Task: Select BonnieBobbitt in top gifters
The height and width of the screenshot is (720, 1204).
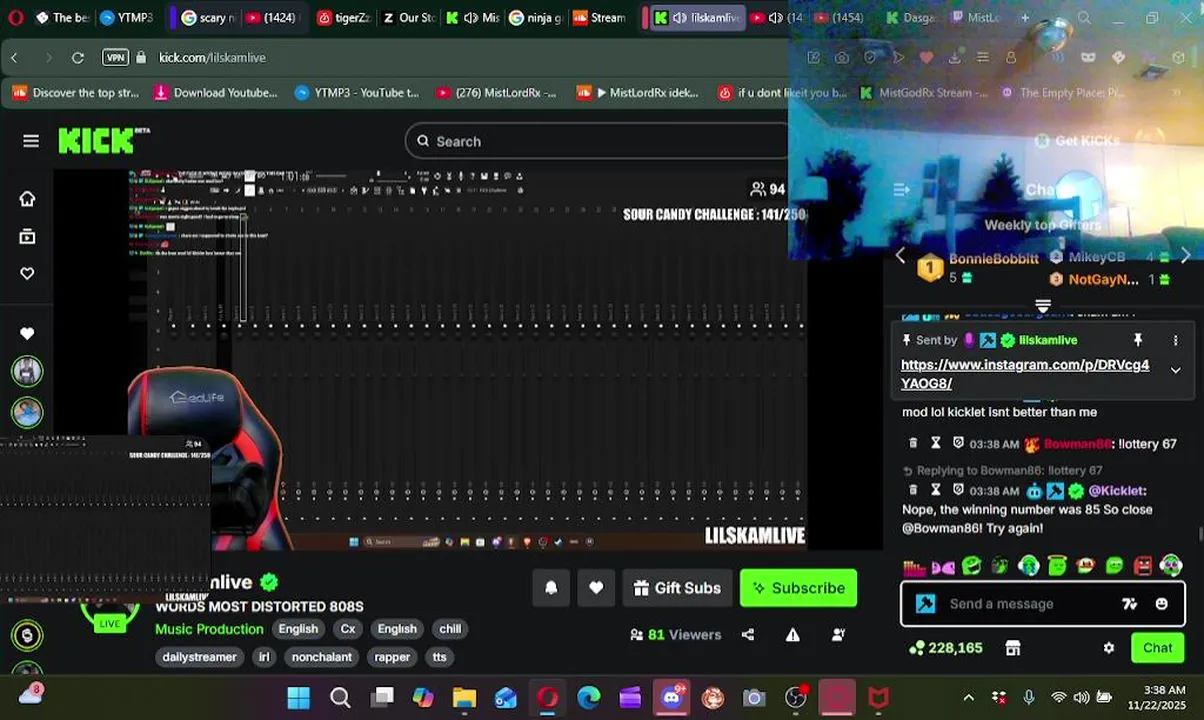Action: (x=993, y=259)
